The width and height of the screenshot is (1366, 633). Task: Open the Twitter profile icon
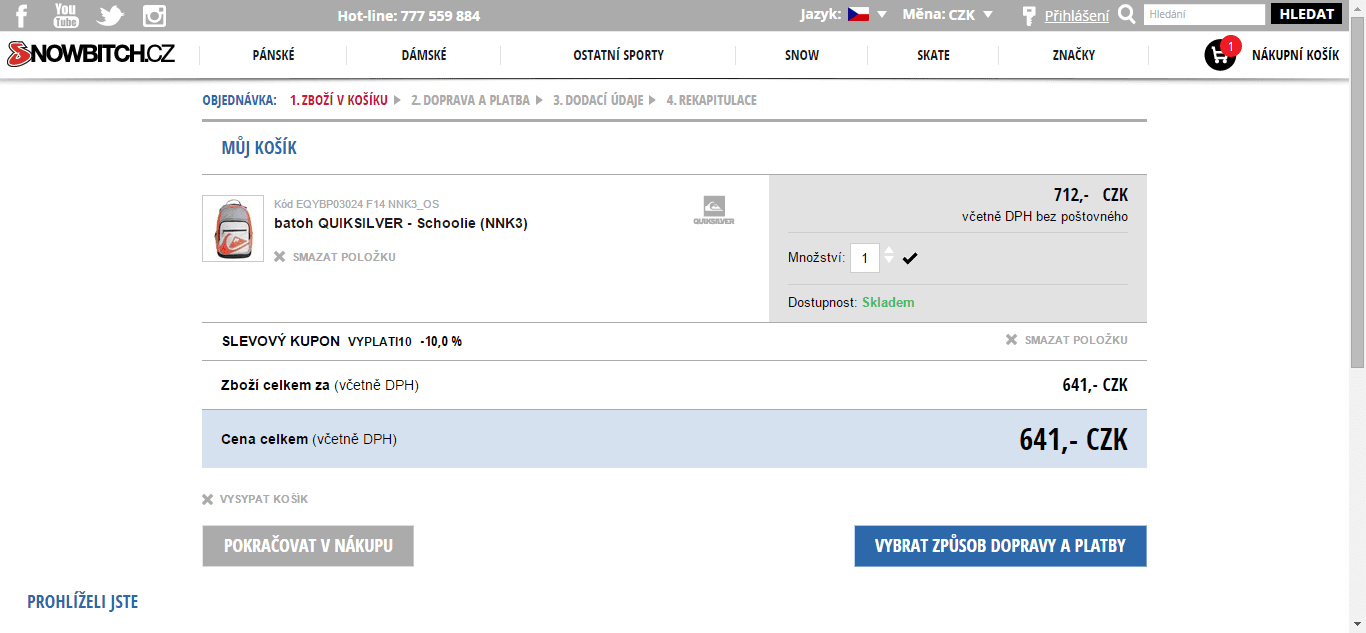110,15
